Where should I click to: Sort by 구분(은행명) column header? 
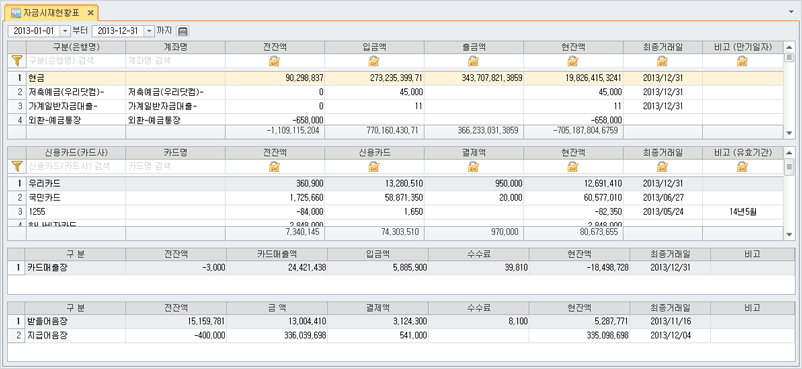[76, 47]
